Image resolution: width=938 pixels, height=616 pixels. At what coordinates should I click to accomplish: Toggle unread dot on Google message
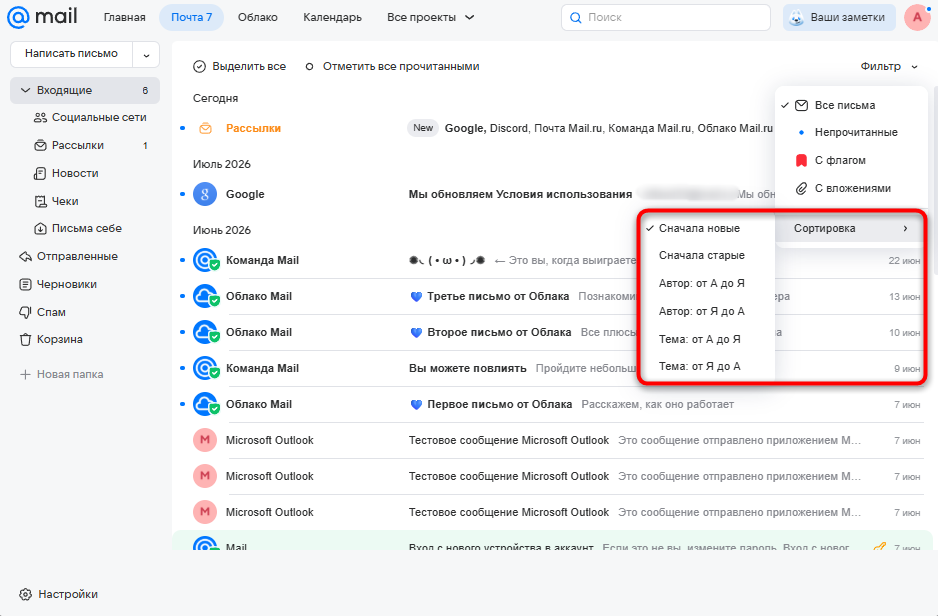coord(182,194)
